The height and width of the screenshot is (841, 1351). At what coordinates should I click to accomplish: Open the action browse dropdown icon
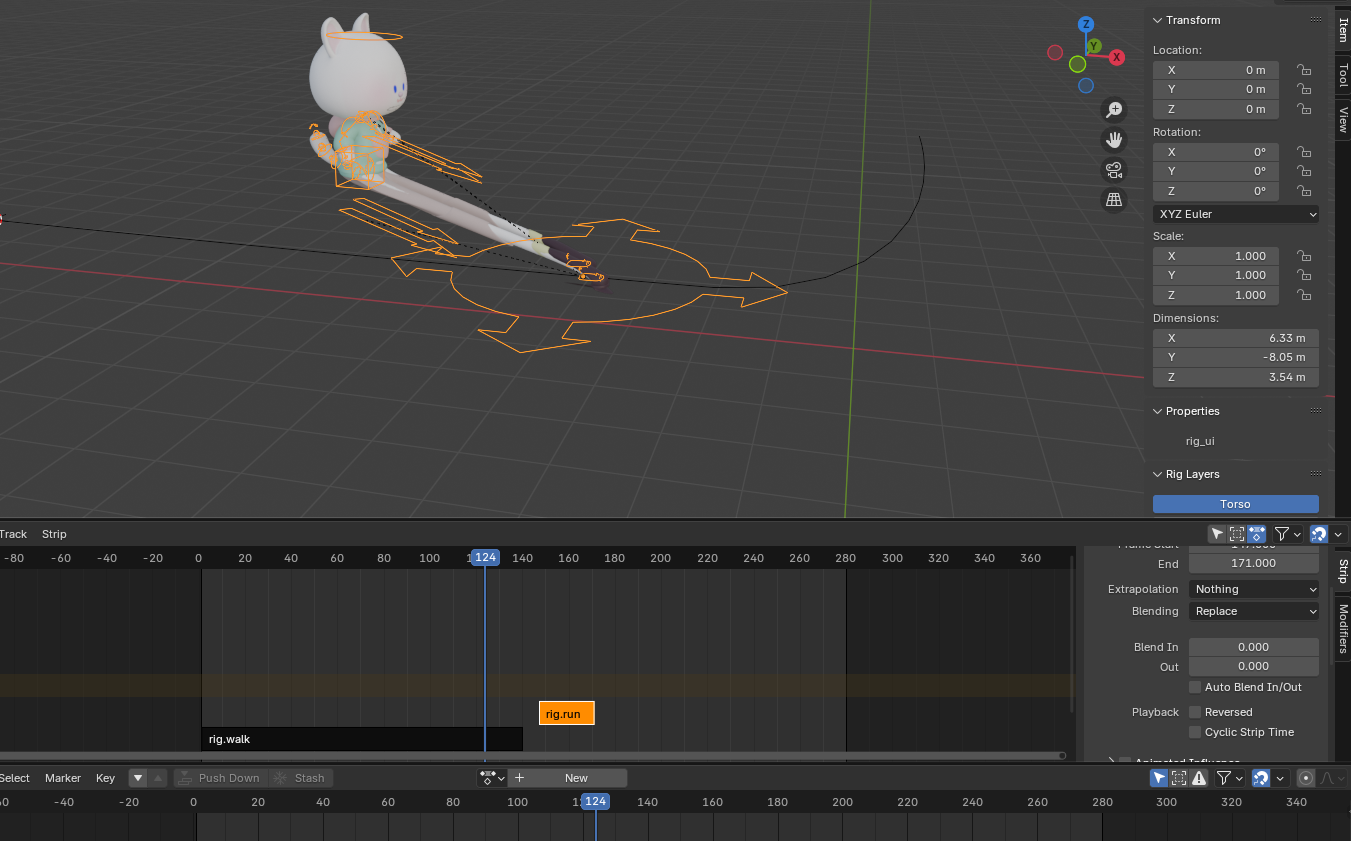pyautogui.click(x=493, y=778)
